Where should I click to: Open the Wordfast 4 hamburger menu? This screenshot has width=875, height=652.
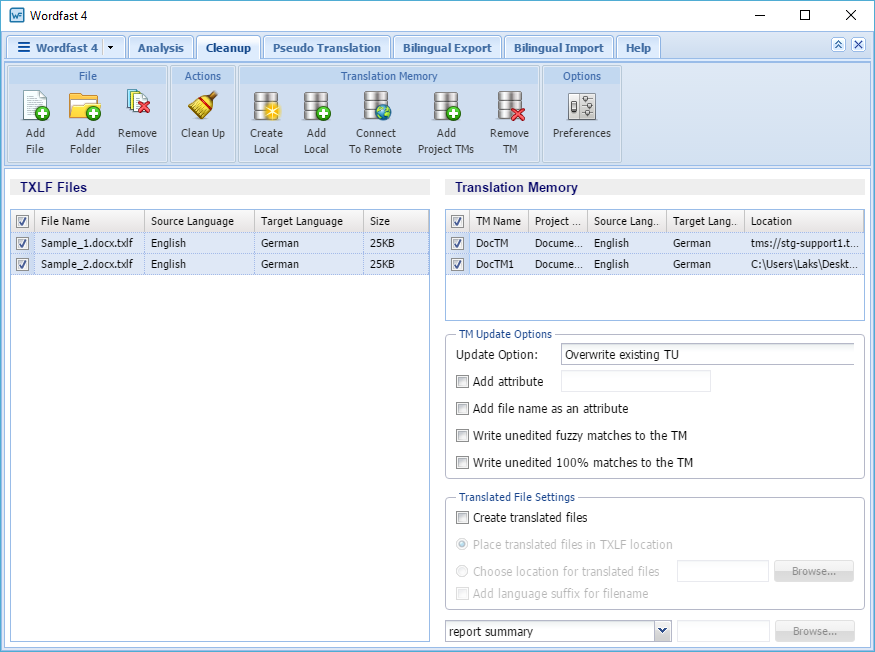24,47
